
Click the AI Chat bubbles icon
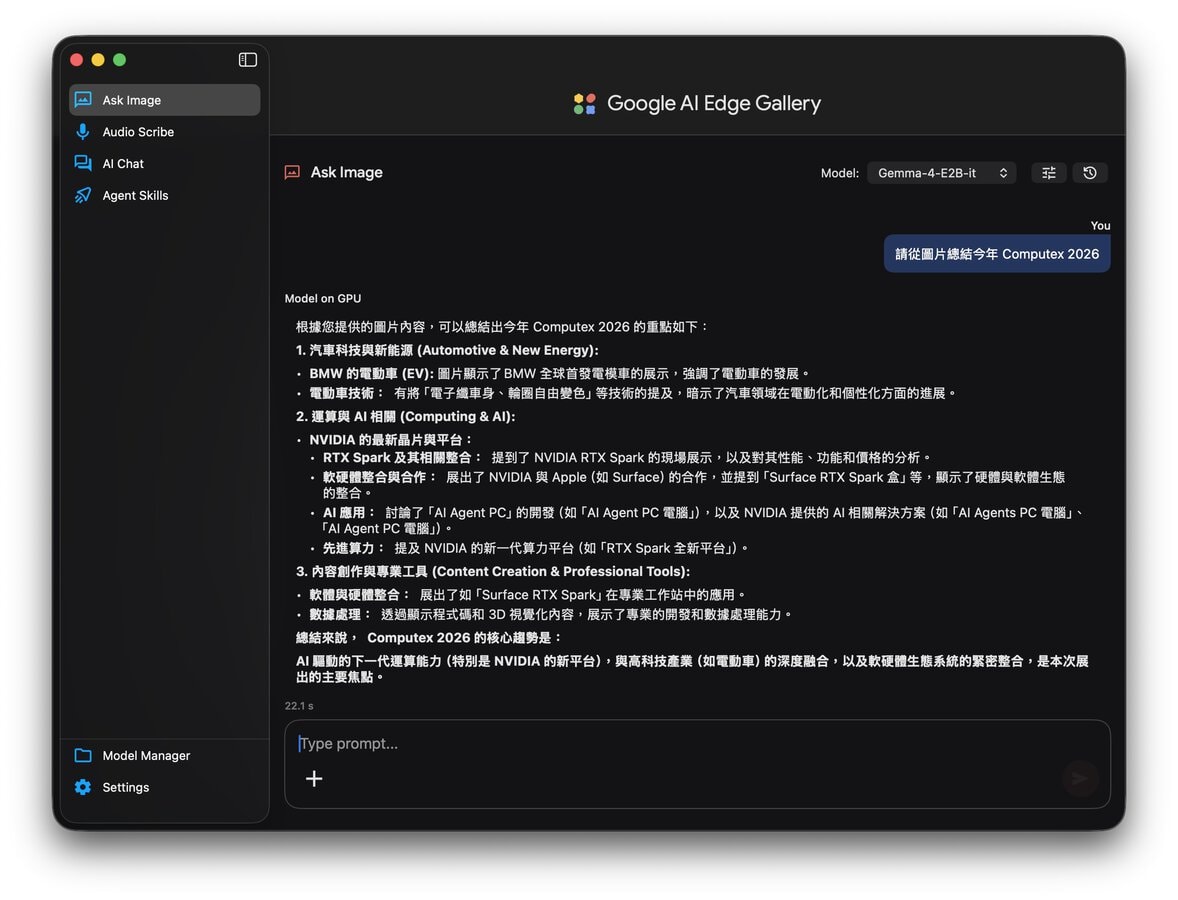tap(83, 163)
